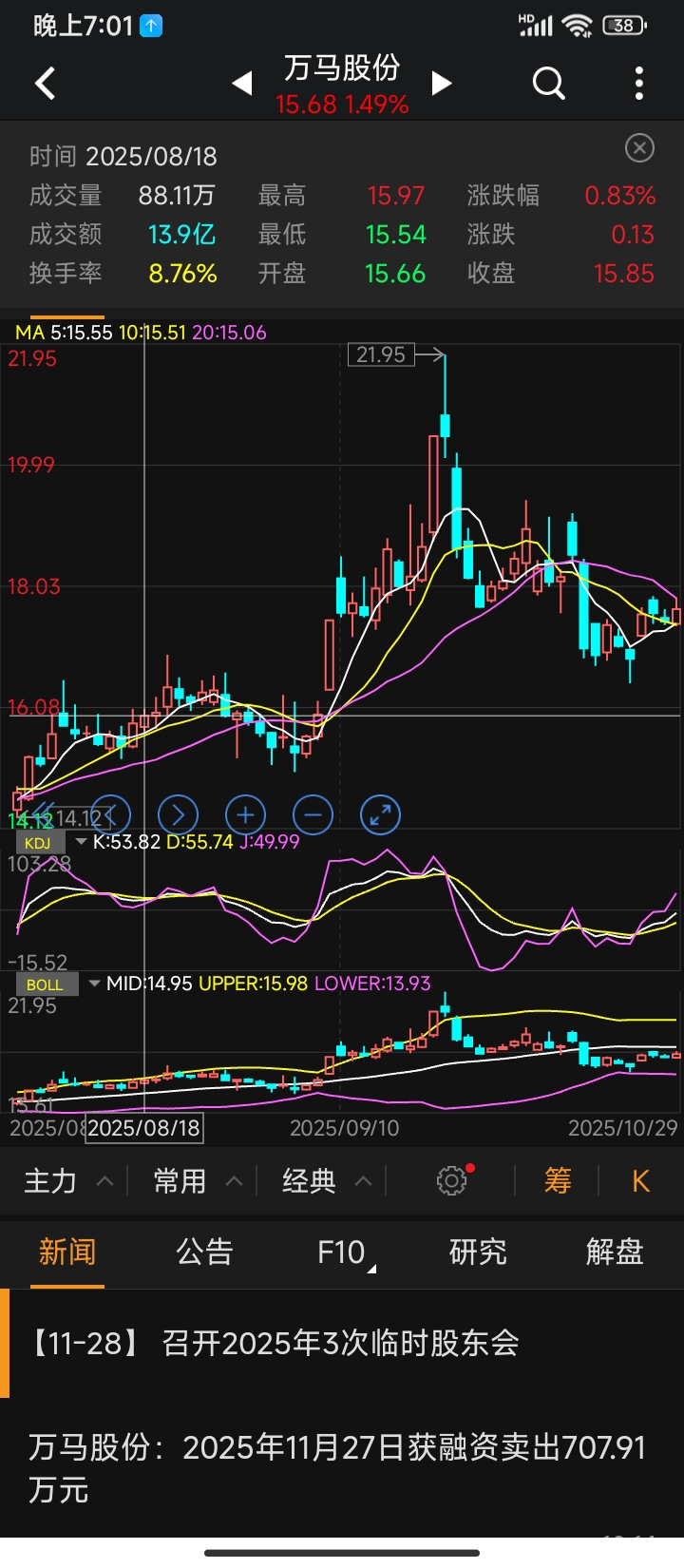Zoom out chart with minus circle
684x1568 pixels.
point(313,814)
